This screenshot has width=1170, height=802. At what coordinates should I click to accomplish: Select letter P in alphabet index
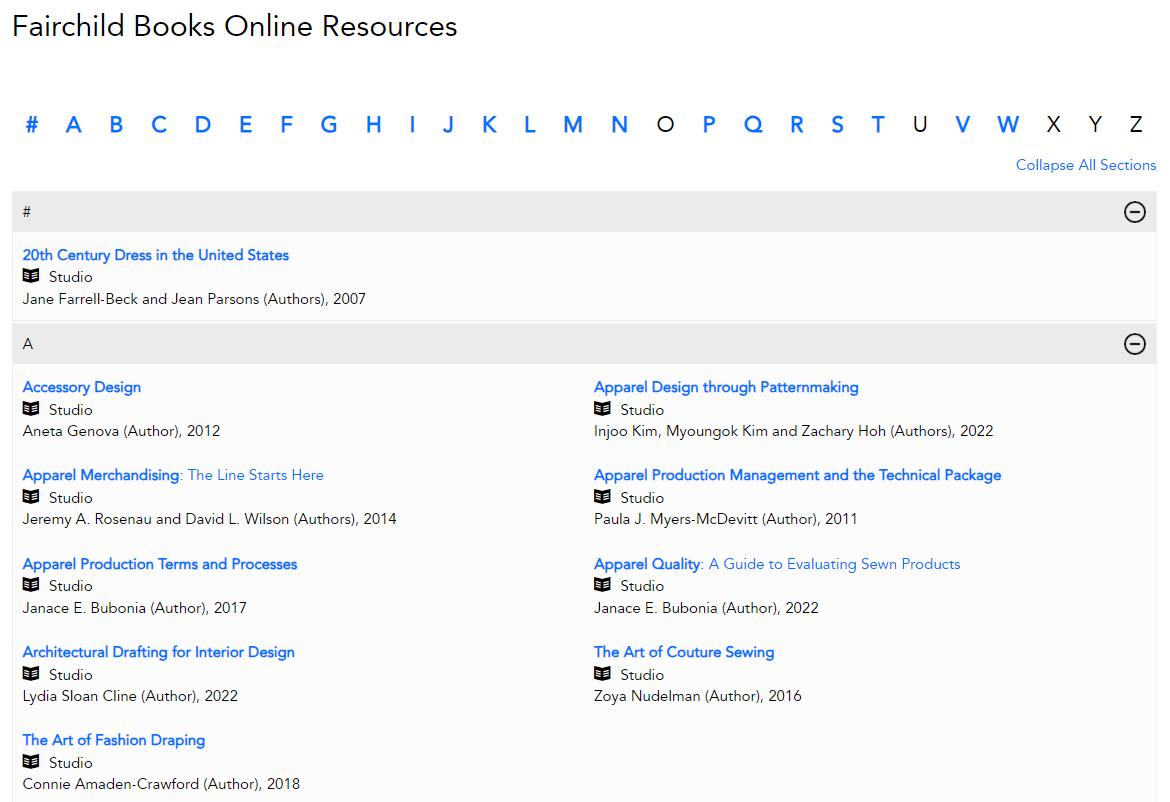point(709,124)
